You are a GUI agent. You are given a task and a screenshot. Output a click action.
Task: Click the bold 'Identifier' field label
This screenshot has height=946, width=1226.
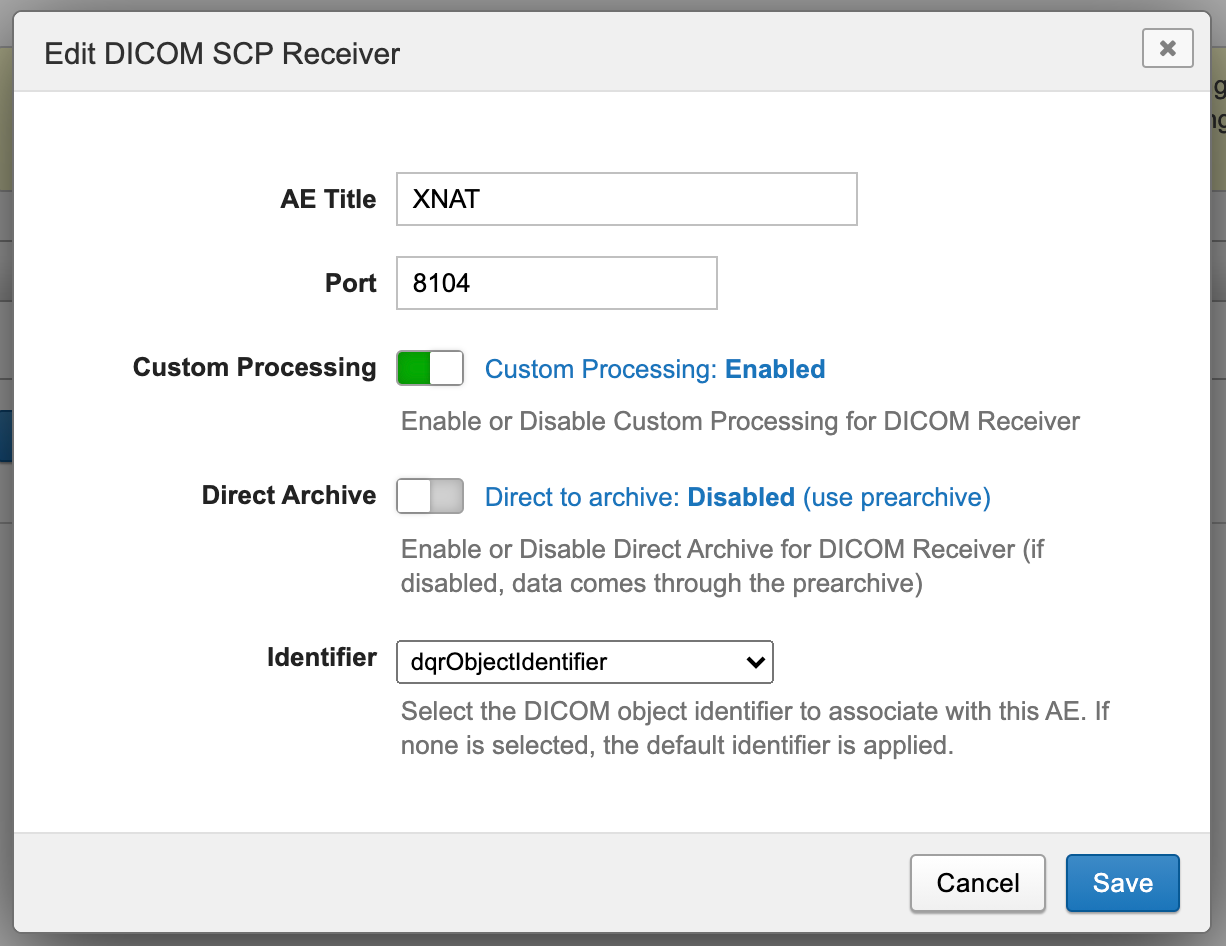[x=321, y=657]
